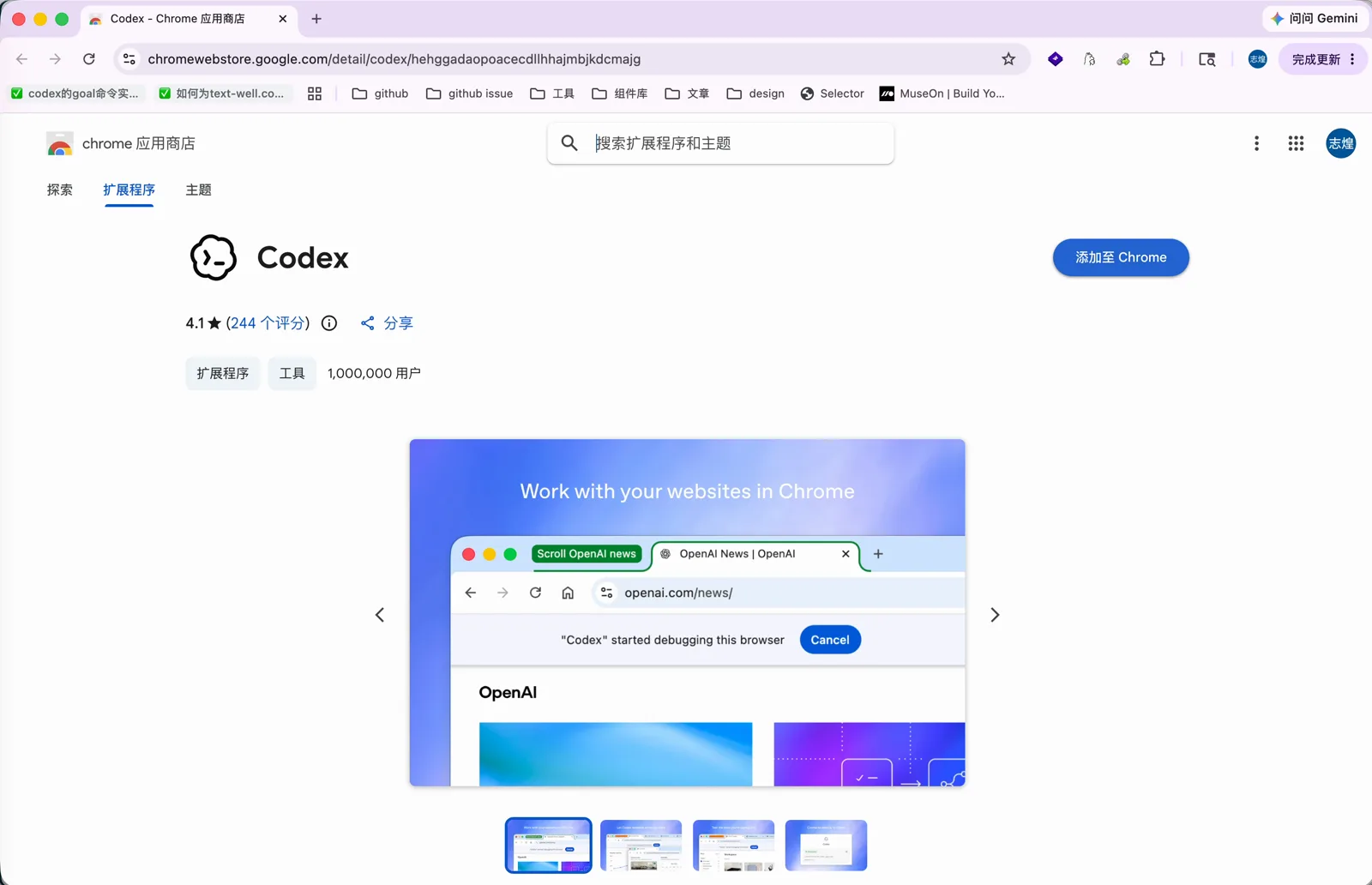Viewport: 1372px width, 885px height.
Task: Open the green extension icon in toolbar
Action: (1123, 59)
